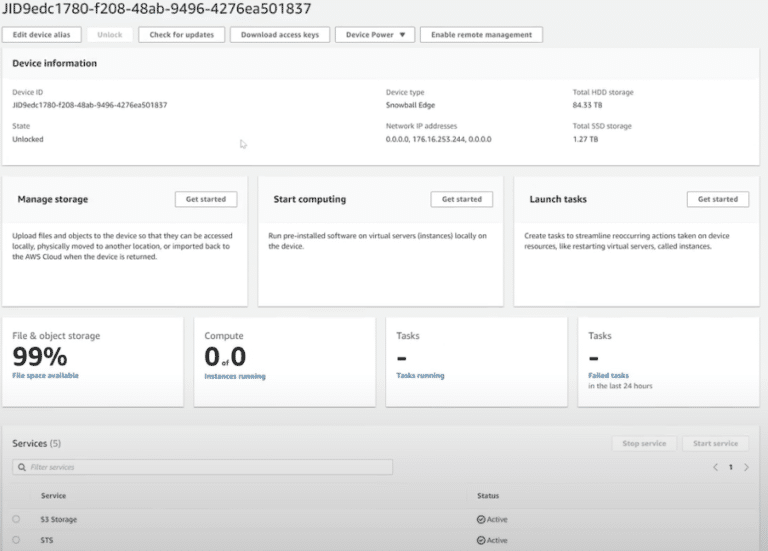Click the Unlocked state value

(x=28, y=139)
